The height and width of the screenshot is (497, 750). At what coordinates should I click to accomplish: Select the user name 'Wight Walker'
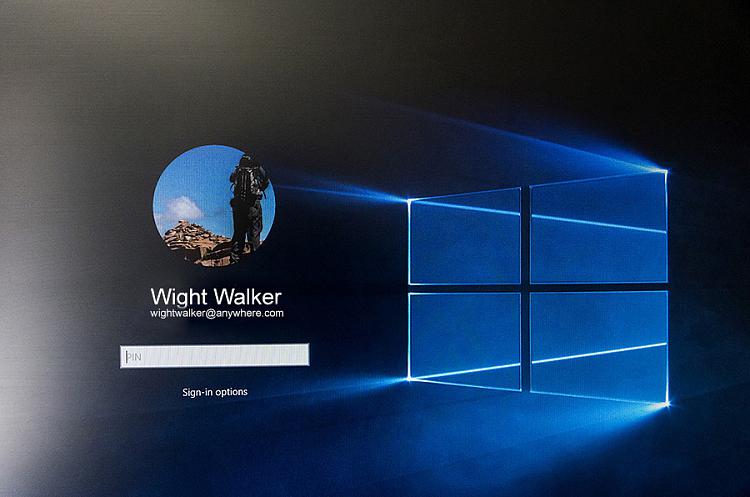[216, 297]
